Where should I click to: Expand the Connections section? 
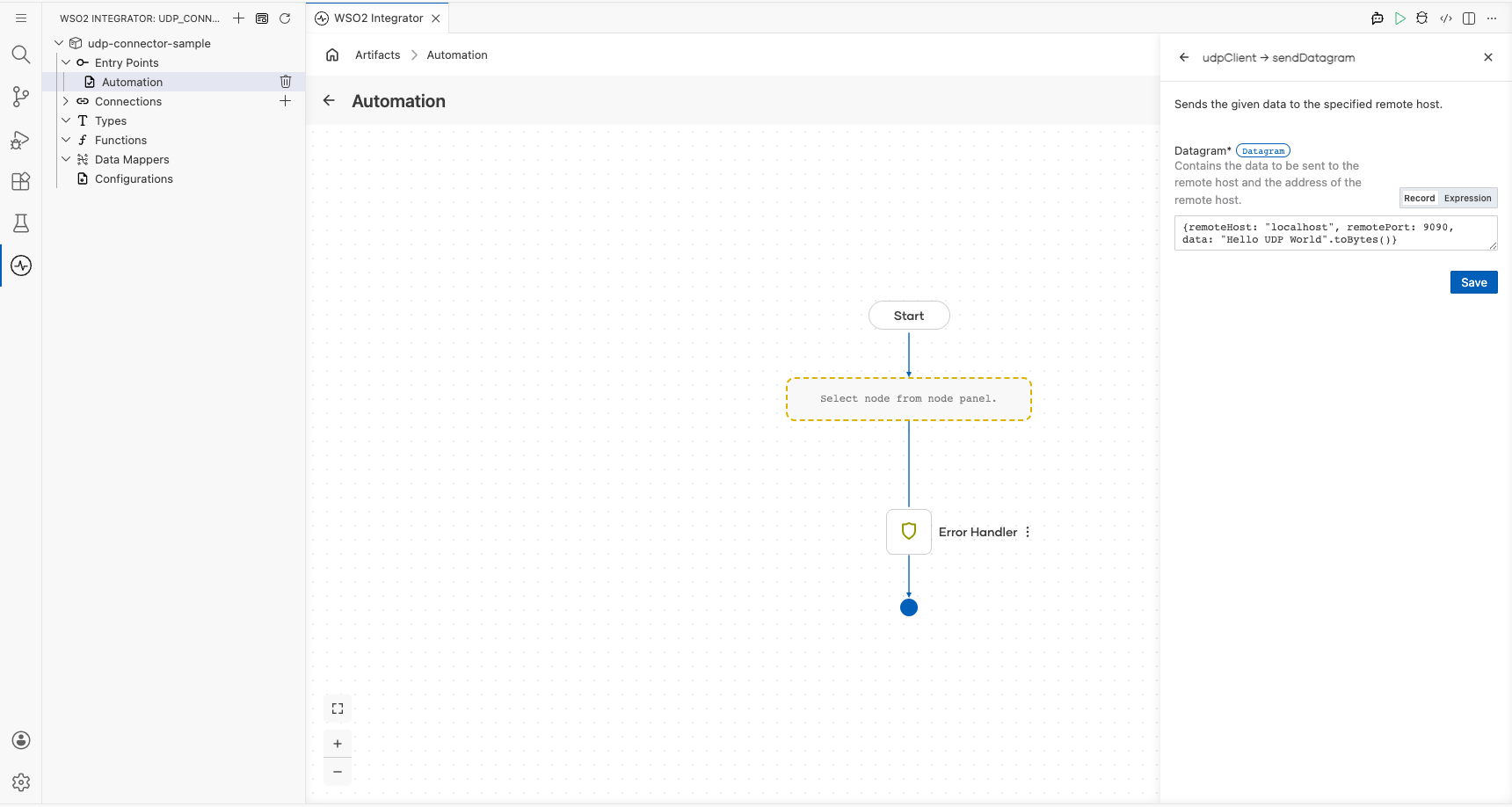[x=66, y=101]
